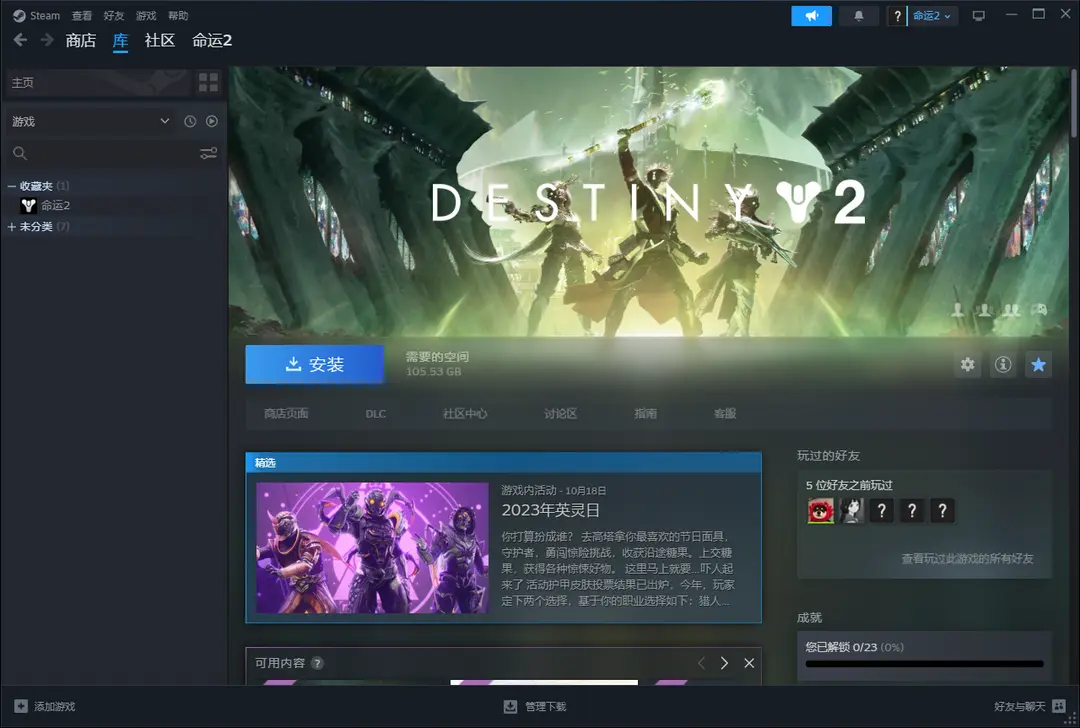Toggle ready-to-play filter icon
Screen dimensions: 1080x728
pyautogui.click(x=211, y=121)
